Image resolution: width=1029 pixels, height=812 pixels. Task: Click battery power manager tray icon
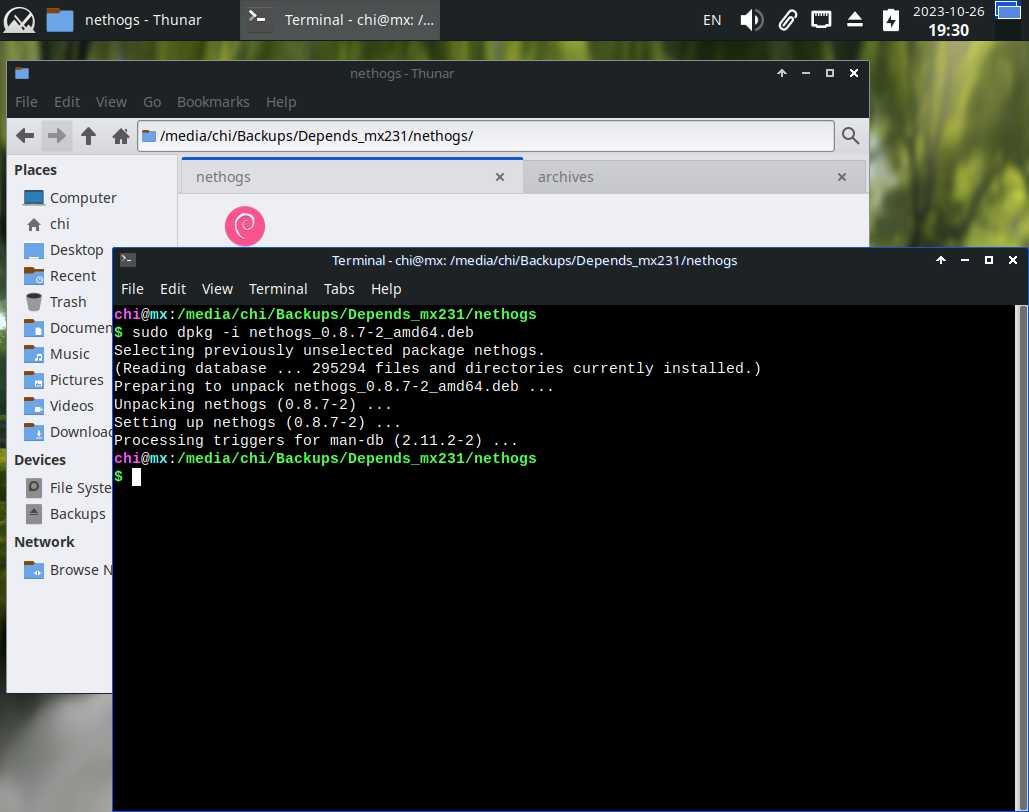coord(891,20)
